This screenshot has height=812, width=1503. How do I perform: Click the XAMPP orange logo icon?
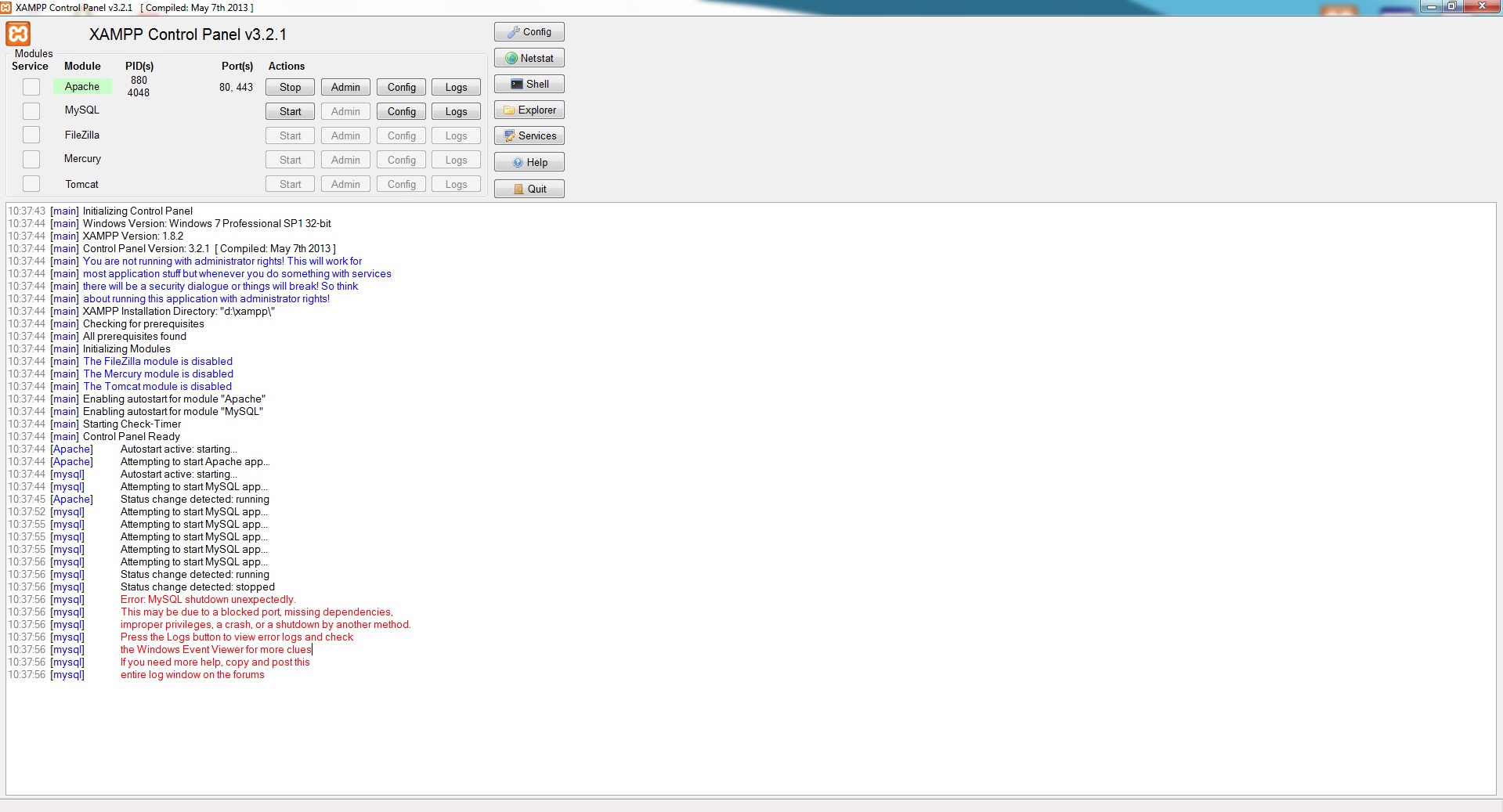[x=18, y=34]
